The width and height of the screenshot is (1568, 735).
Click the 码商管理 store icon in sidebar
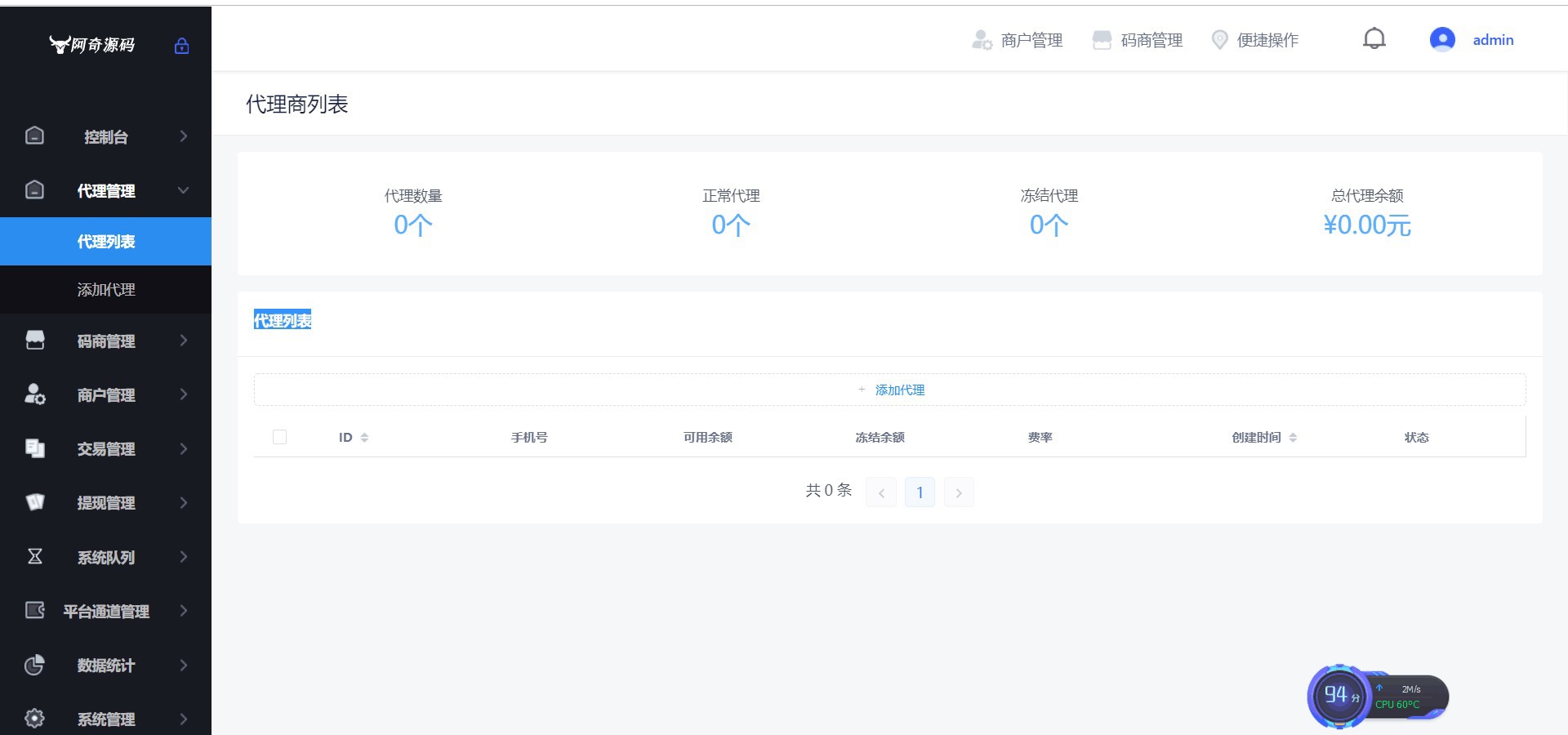point(35,341)
